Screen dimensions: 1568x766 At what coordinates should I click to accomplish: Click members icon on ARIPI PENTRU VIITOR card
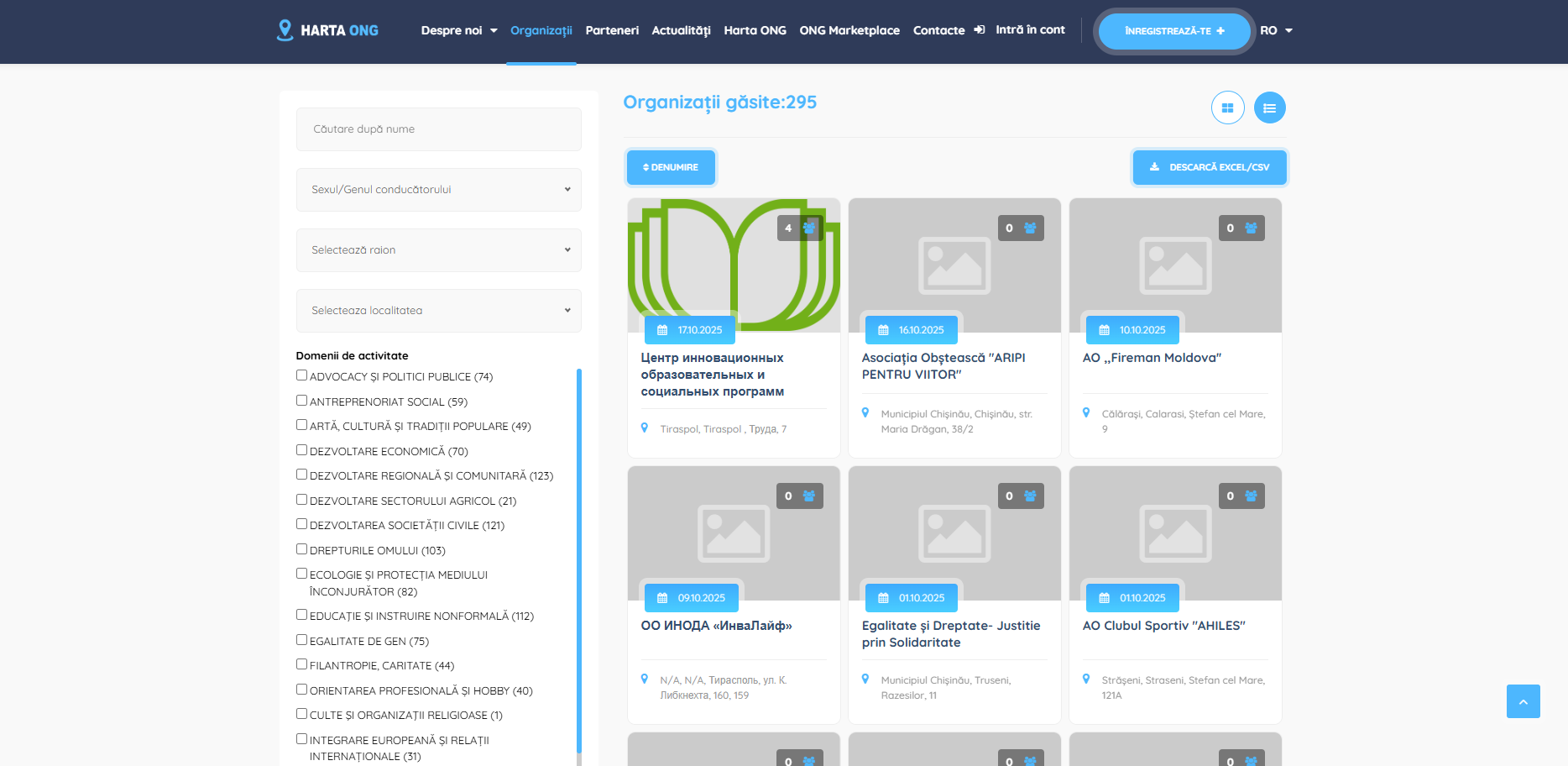tap(1030, 228)
